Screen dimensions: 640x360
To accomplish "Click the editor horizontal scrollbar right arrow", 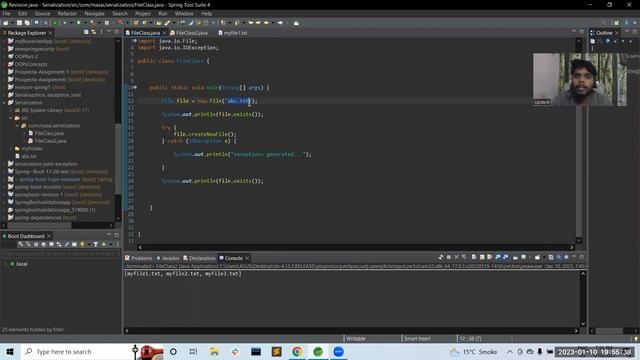I will pyautogui.click(x=571, y=247).
